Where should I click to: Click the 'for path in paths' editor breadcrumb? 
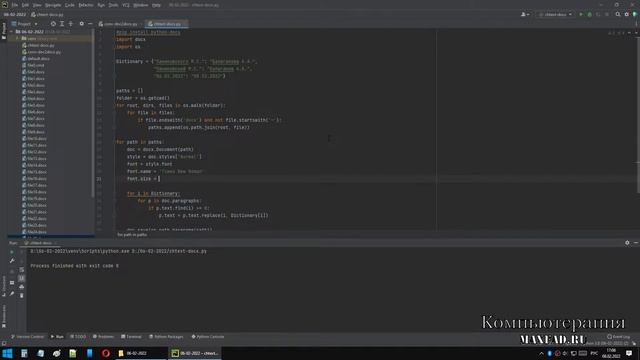pyautogui.click(x=132, y=235)
